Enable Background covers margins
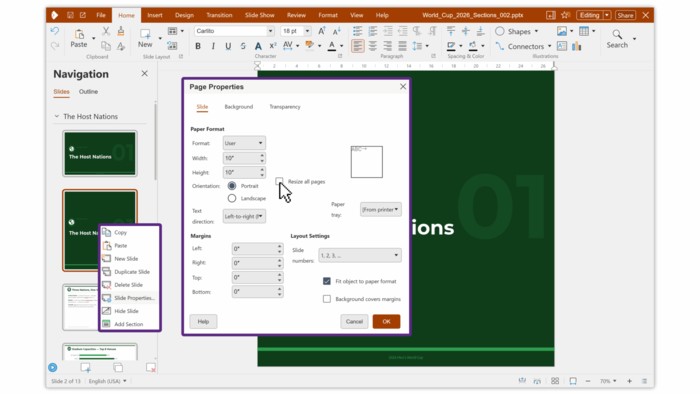The width and height of the screenshot is (700, 394). pyautogui.click(x=327, y=299)
